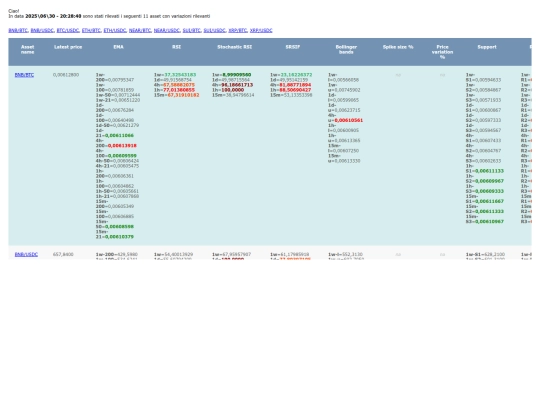Jump to BTC/USDC from the top link list
This screenshot has height=405, width=540.
coord(68,30)
